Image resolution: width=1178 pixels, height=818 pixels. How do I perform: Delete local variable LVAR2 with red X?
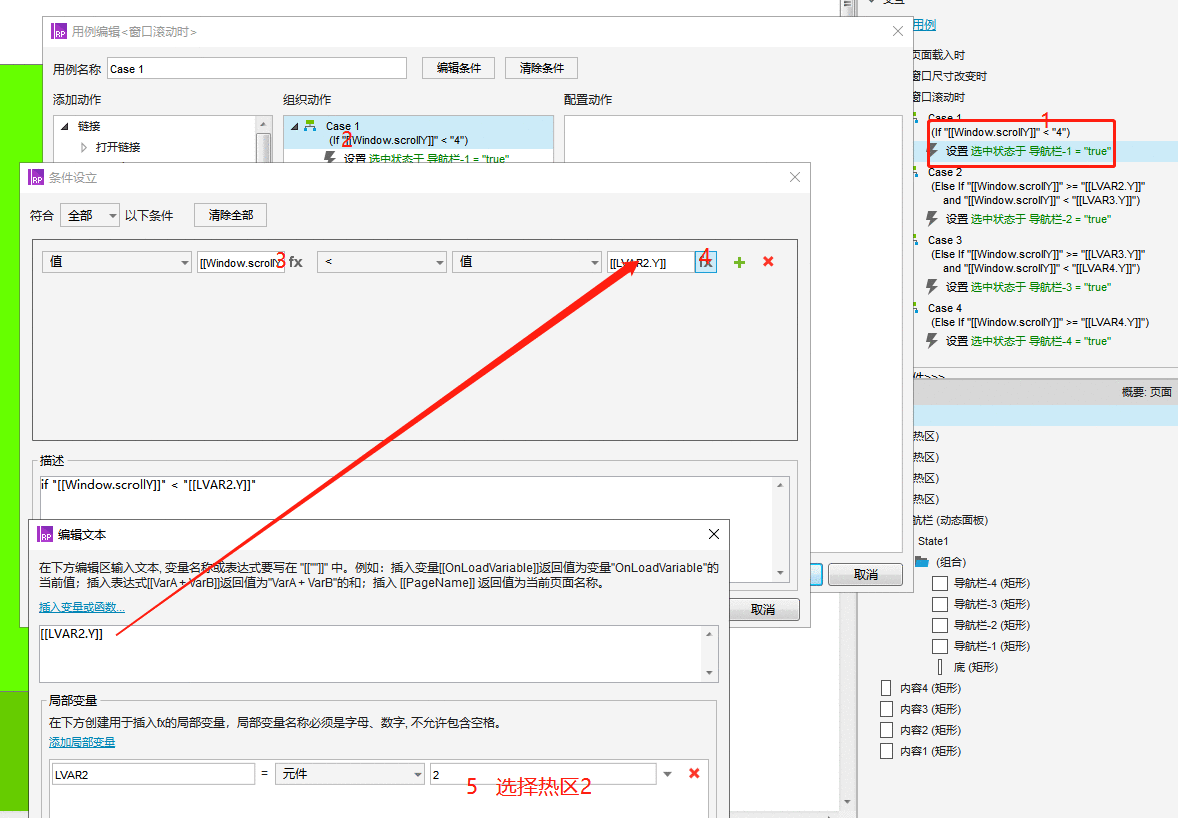pyautogui.click(x=694, y=773)
